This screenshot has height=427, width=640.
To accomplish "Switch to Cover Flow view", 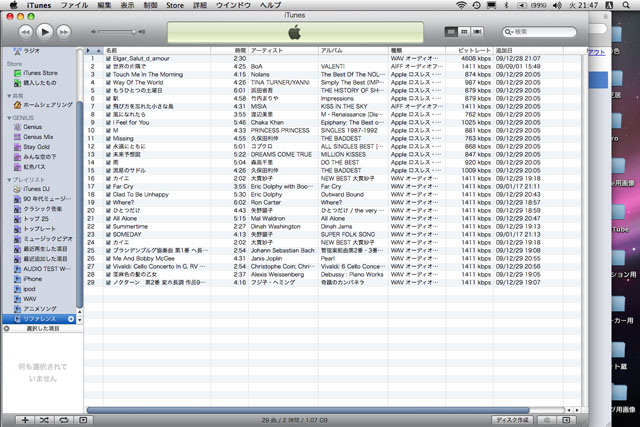I will click(477, 31).
